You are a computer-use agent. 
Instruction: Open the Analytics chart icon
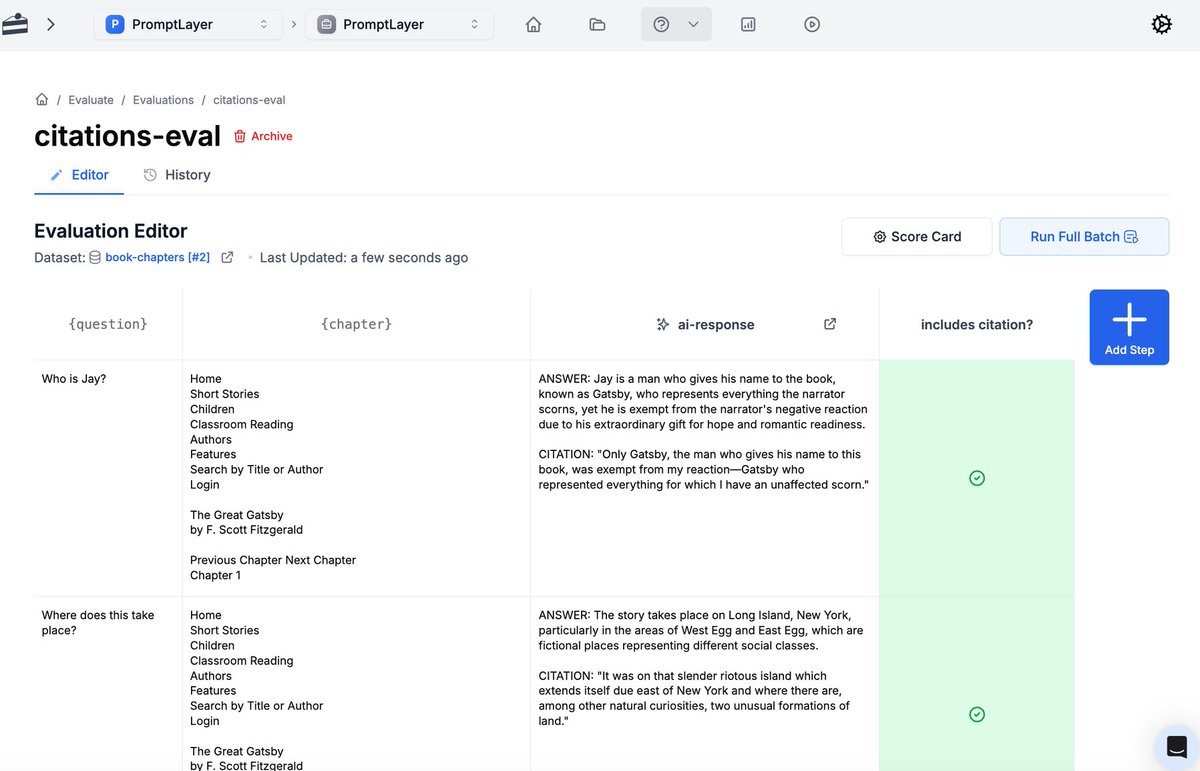pos(748,24)
